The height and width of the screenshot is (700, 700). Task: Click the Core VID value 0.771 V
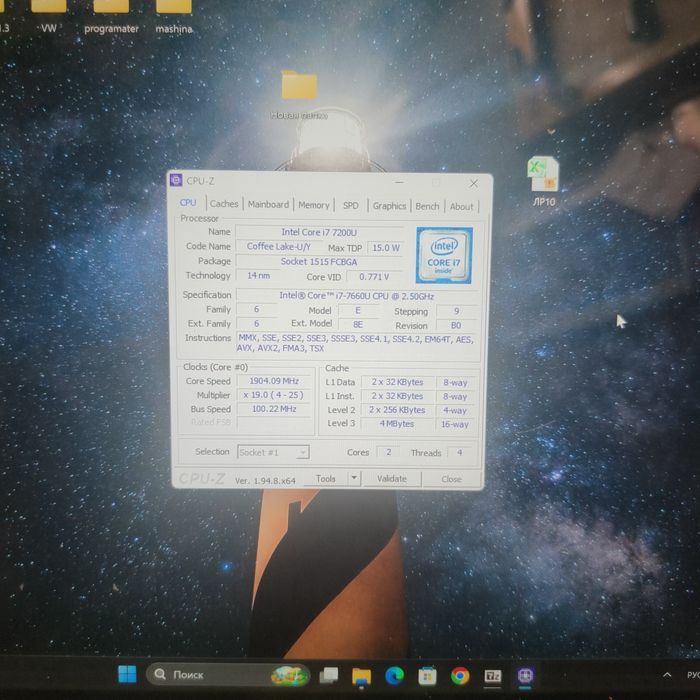point(374,277)
